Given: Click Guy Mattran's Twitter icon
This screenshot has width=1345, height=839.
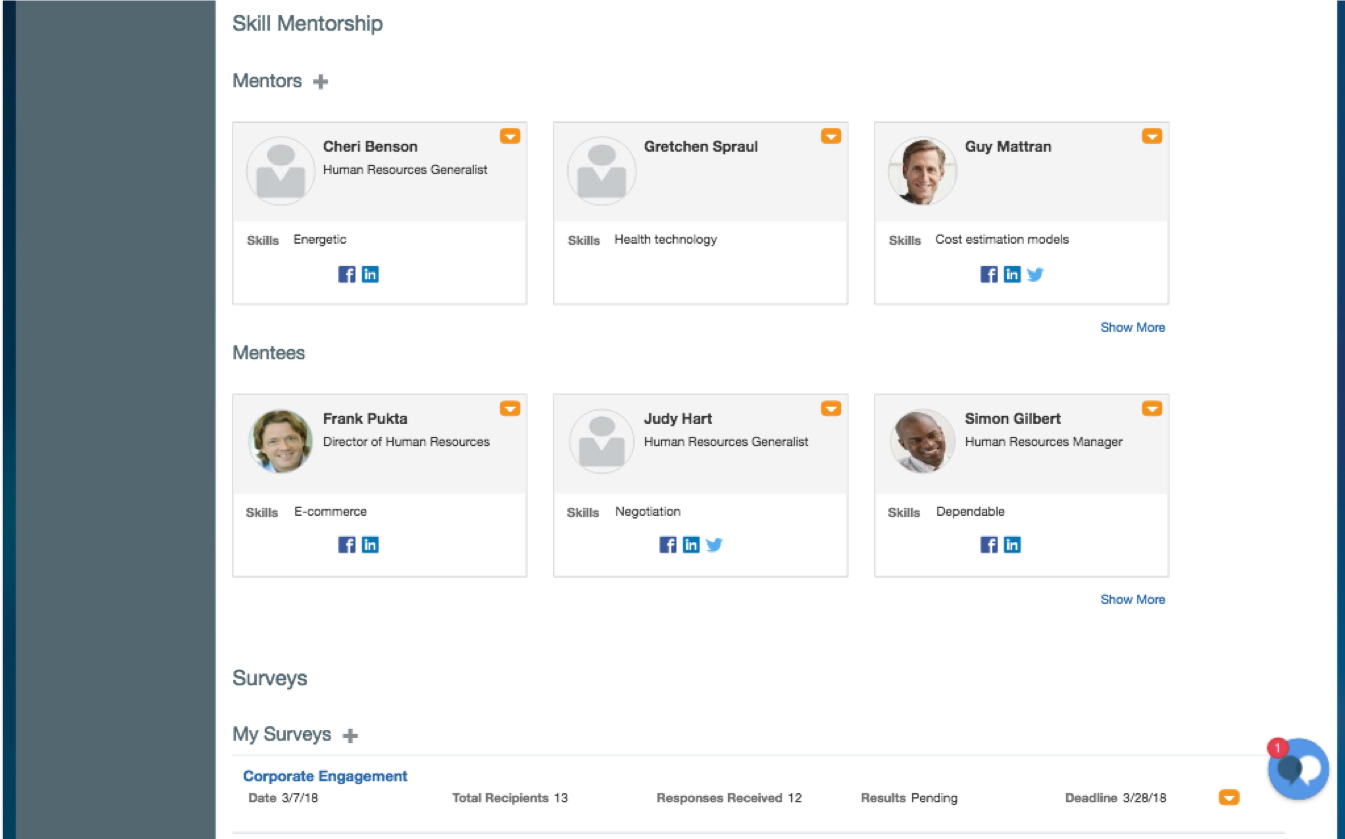Looking at the screenshot, I should point(1035,274).
